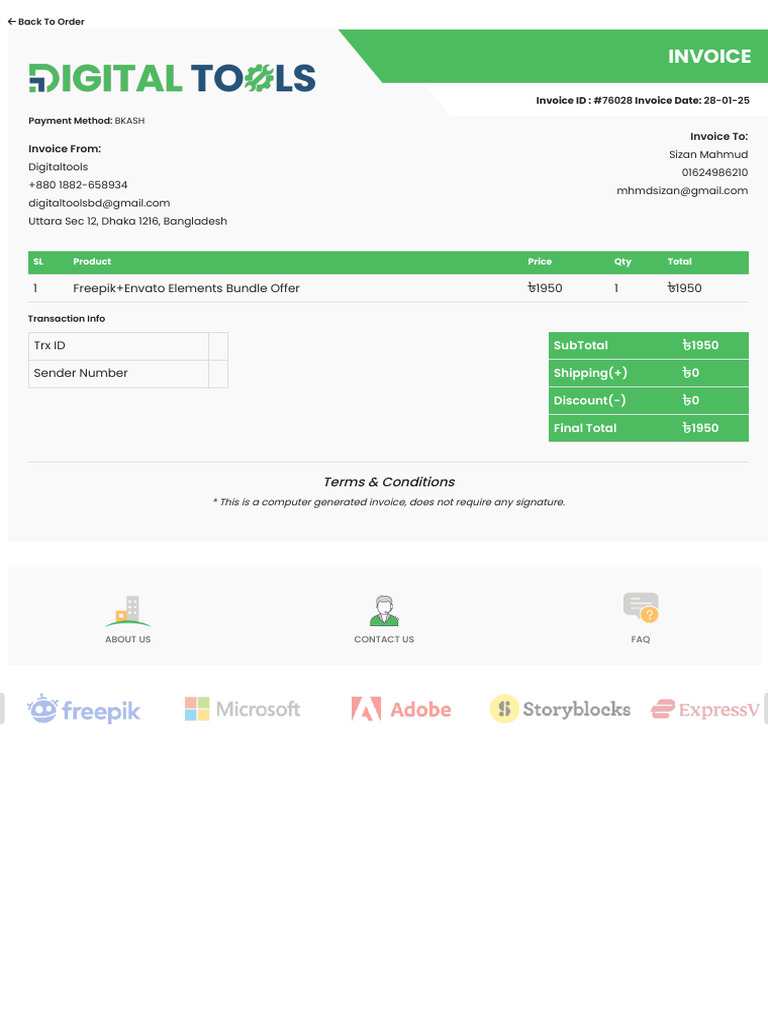Click the INVOICE banner title
Viewport: 768px width, 1024px height.
pyautogui.click(x=709, y=56)
